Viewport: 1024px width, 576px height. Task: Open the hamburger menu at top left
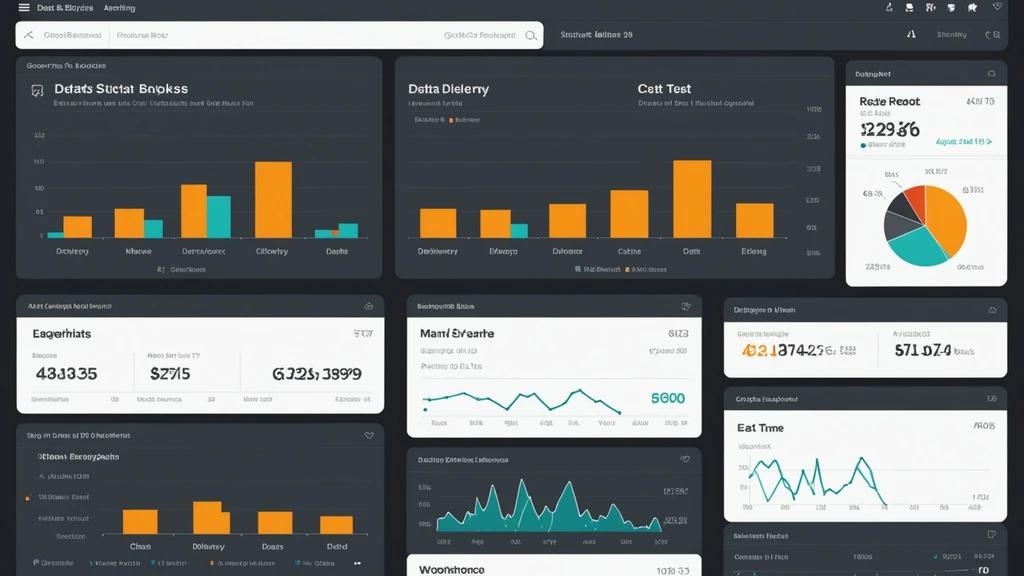point(24,8)
